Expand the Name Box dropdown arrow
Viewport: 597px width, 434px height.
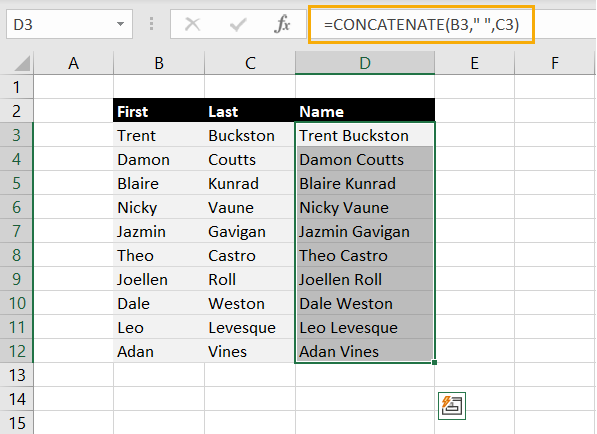(x=120, y=24)
